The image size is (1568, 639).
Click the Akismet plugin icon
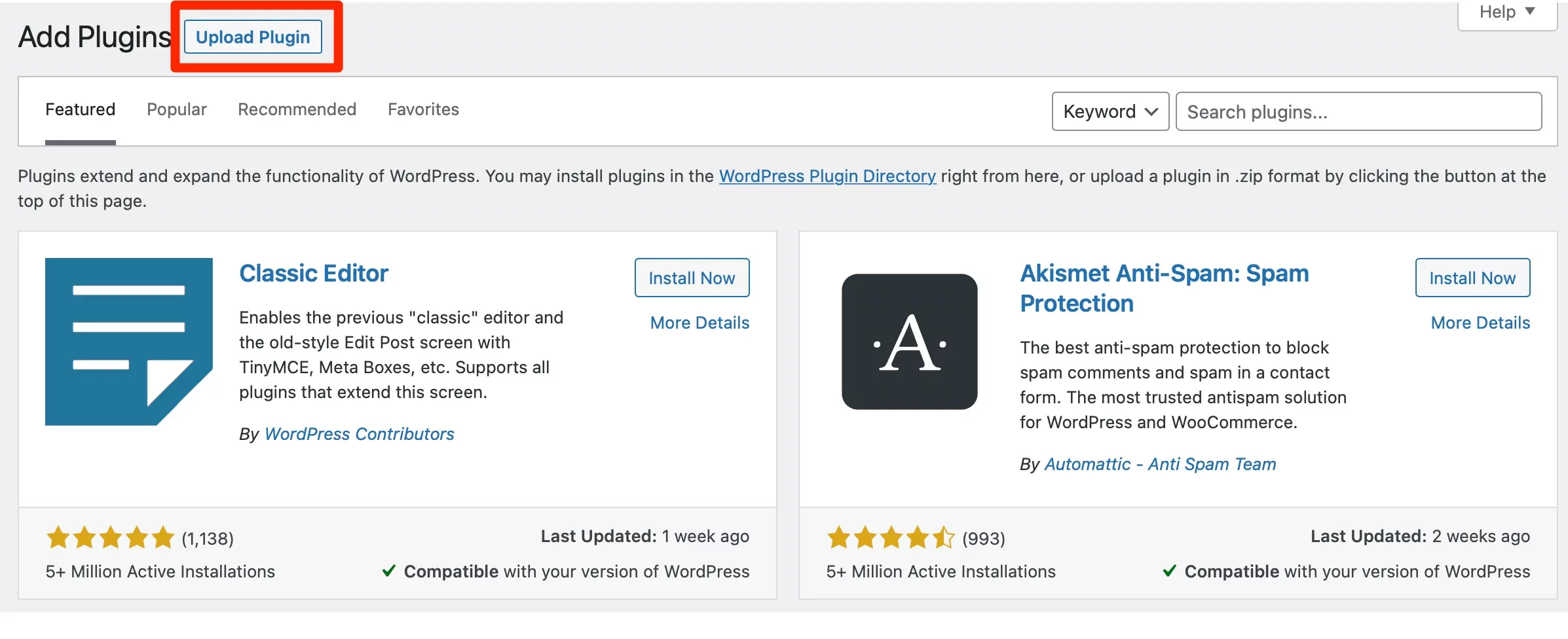click(910, 342)
